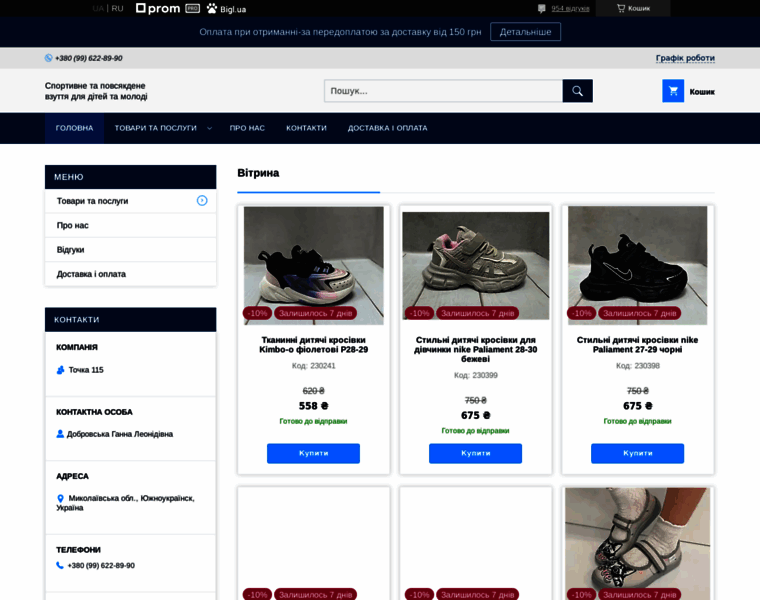Click person icon beside Добровська Ганна
The image size is (760, 600).
tap(60, 434)
